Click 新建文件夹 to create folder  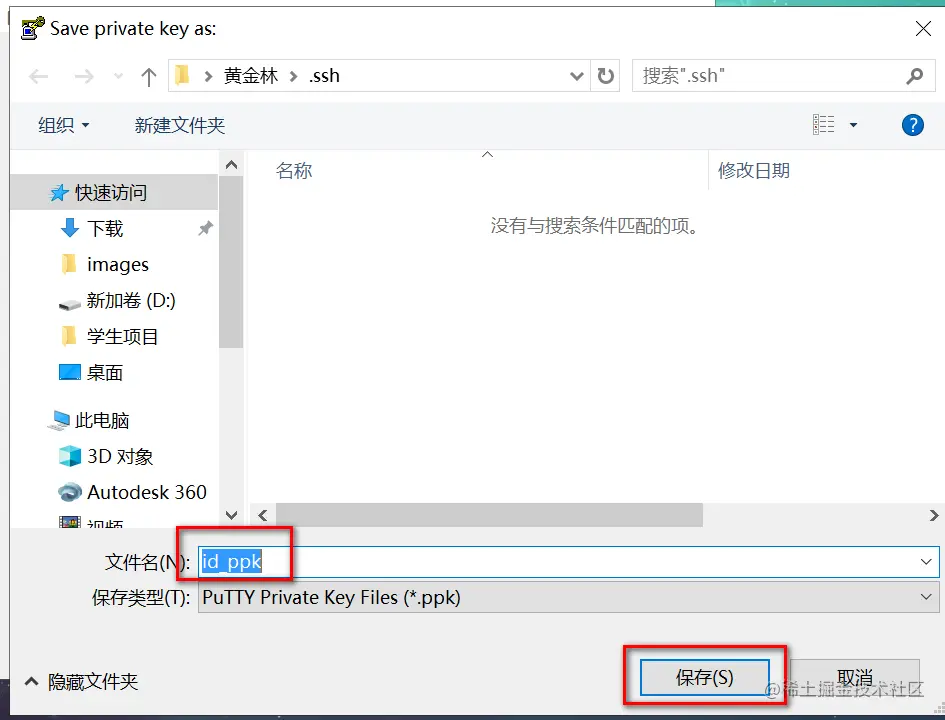[x=180, y=125]
